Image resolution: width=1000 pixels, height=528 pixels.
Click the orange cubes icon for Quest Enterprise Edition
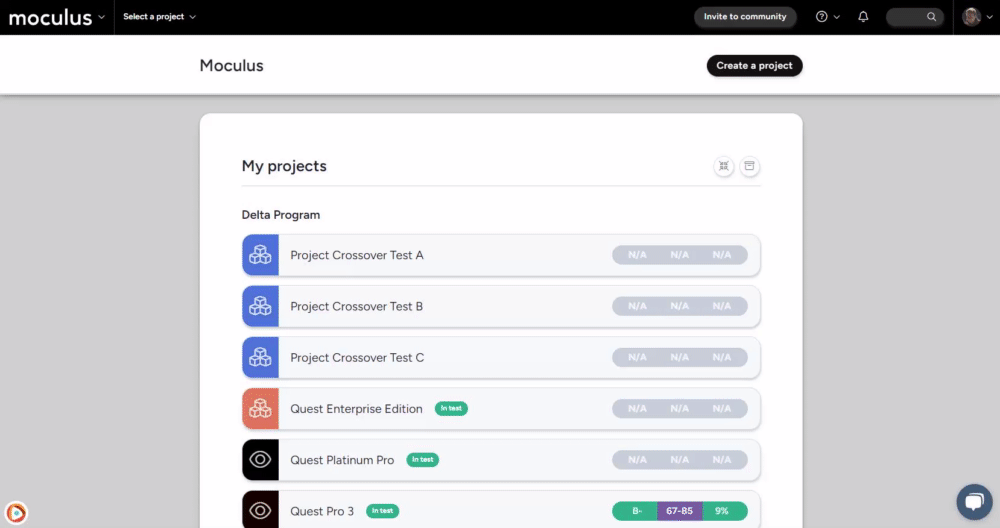tap(260, 409)
